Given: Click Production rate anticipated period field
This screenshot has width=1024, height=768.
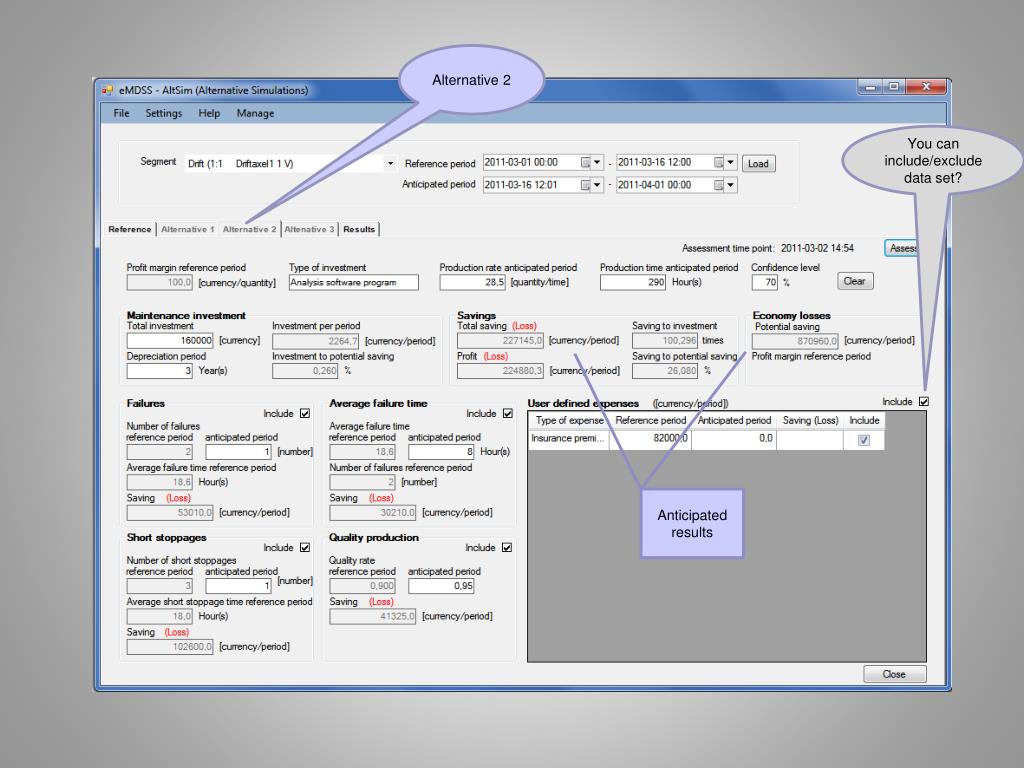Looking at the screenshot, I should [473, 282].
